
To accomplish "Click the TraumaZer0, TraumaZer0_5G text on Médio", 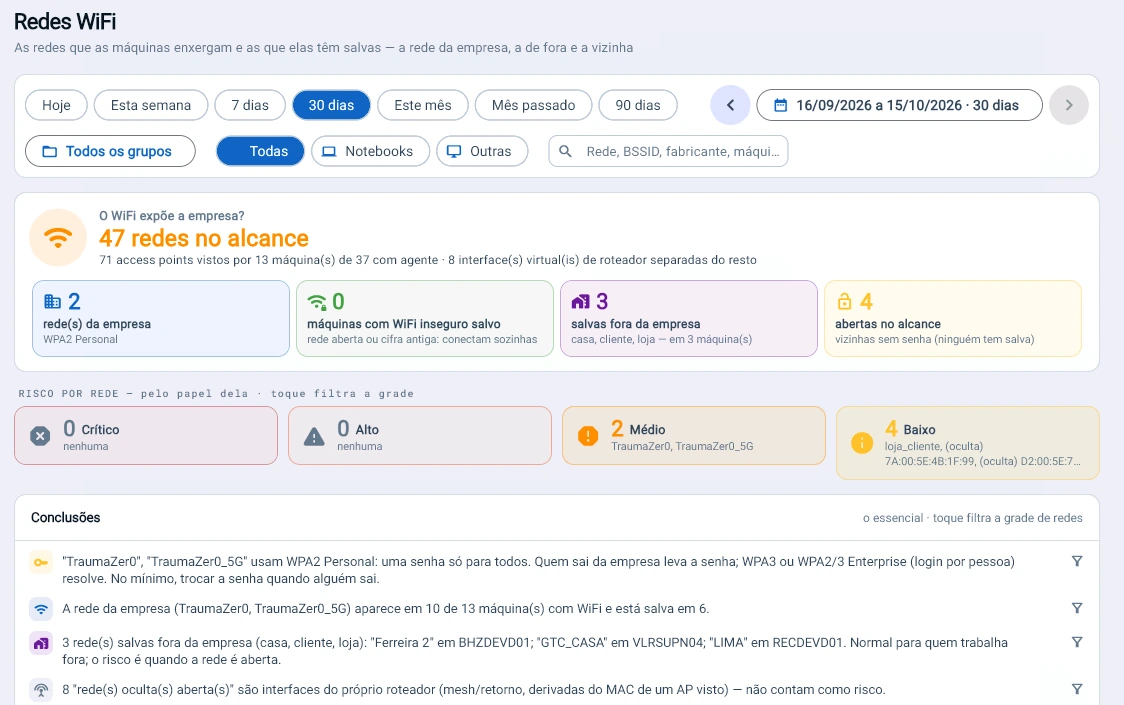I will 682,446.
